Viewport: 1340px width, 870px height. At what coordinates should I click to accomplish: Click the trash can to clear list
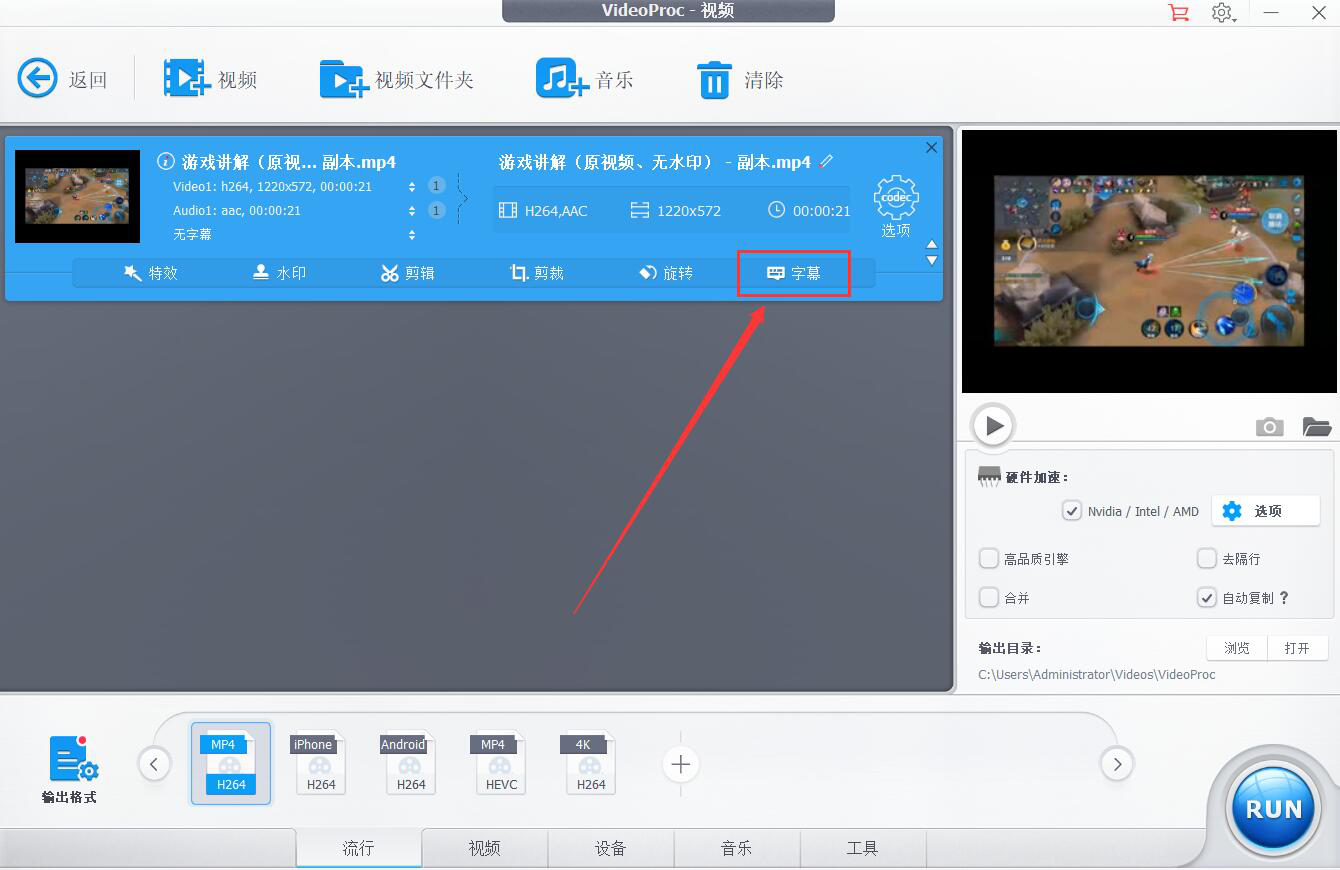[x=714, y=80]
